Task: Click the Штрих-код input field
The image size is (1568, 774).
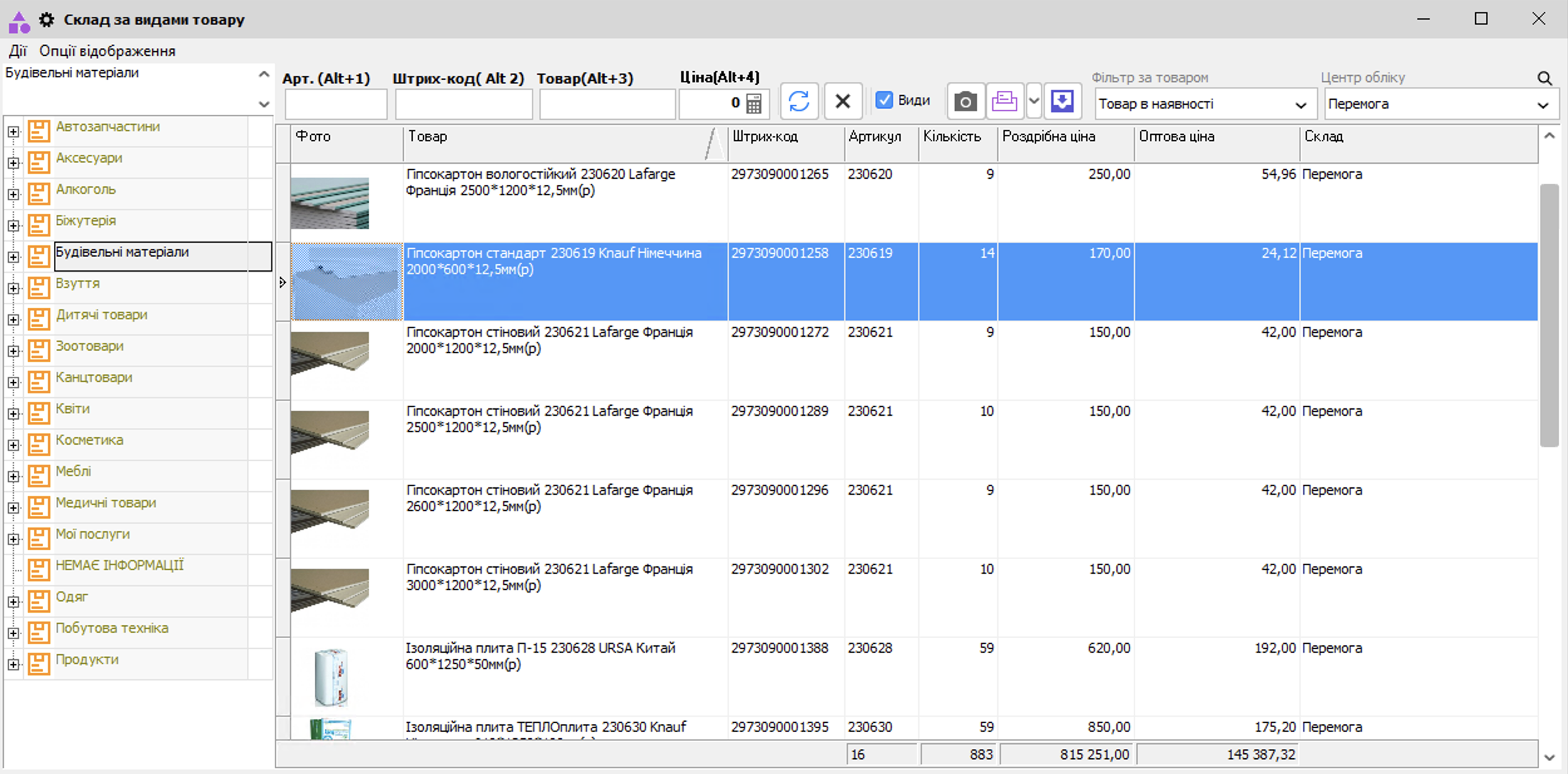Action: tap(464, 104)
